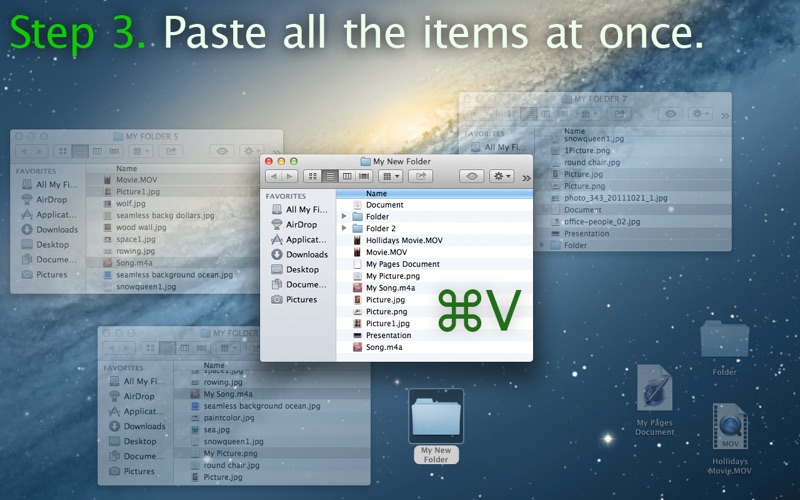Switch My New Folder to icon view
The width and height of the screenshot is (800, 500).
(312, 176)
